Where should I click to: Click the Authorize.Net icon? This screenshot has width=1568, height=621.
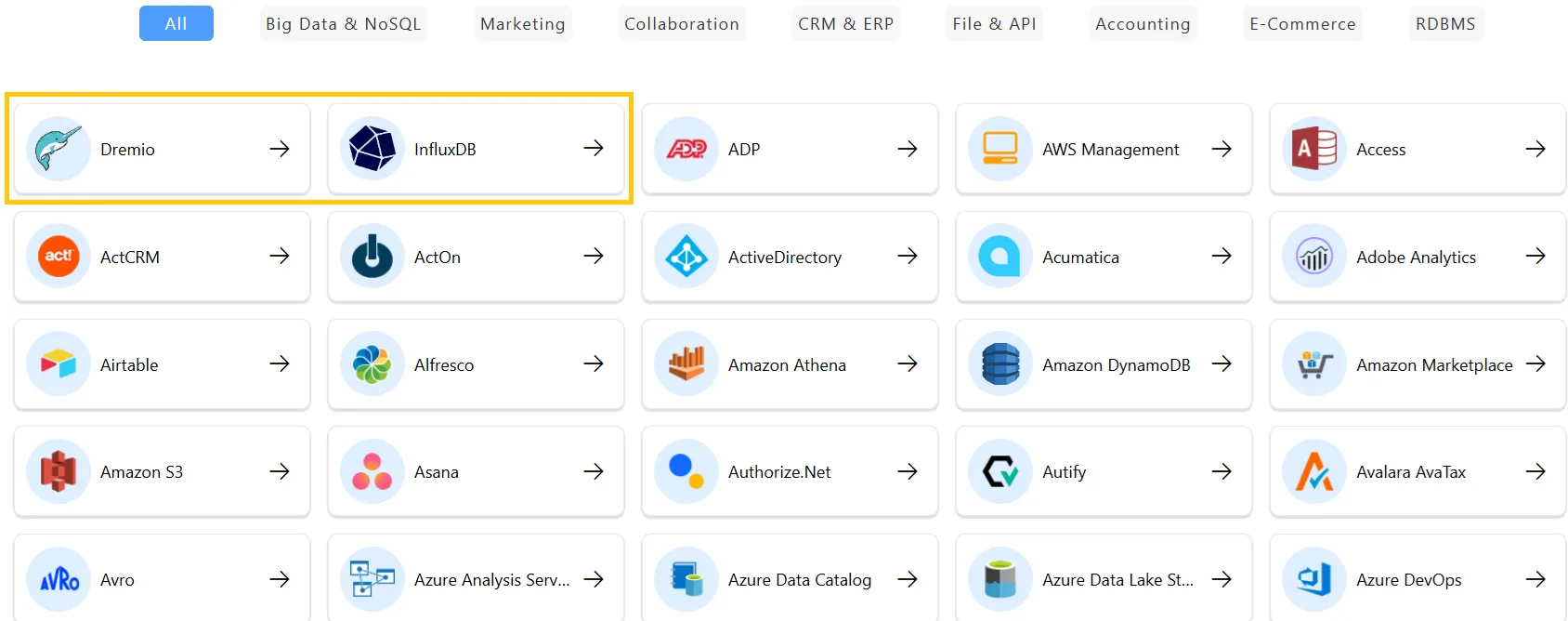click(x=686, y=472)
